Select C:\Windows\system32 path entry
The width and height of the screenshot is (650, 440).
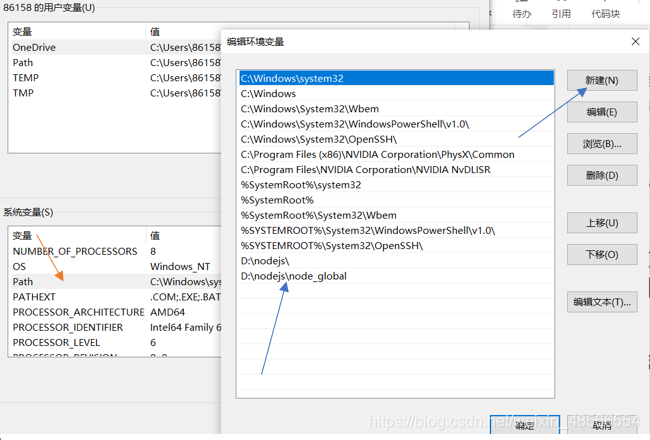pyautogui.click(x=396, y=78)
